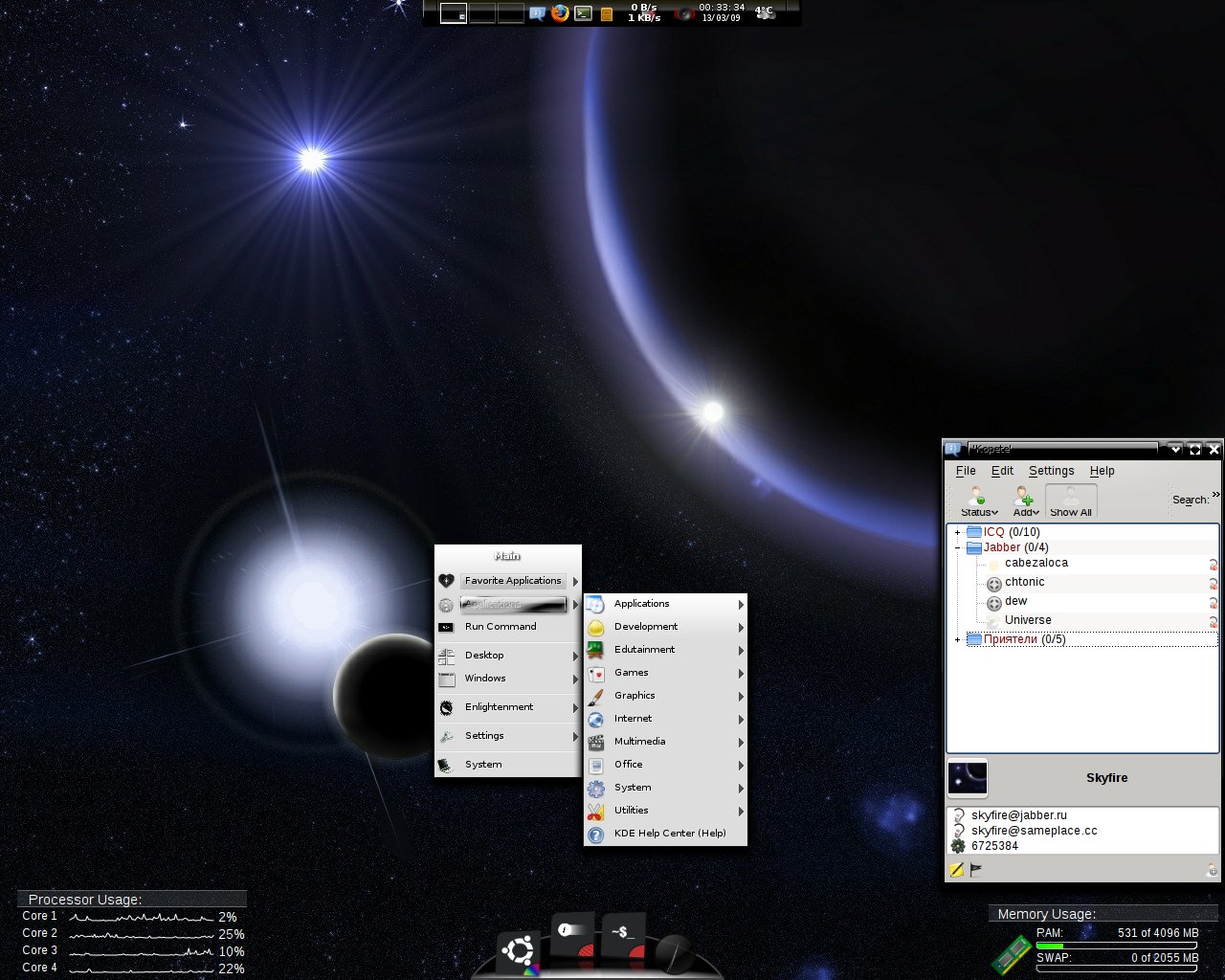The width and height of the screenshot is (1225, 980).
Task: Expand the Приятели contact group
Action: [957, 639]
